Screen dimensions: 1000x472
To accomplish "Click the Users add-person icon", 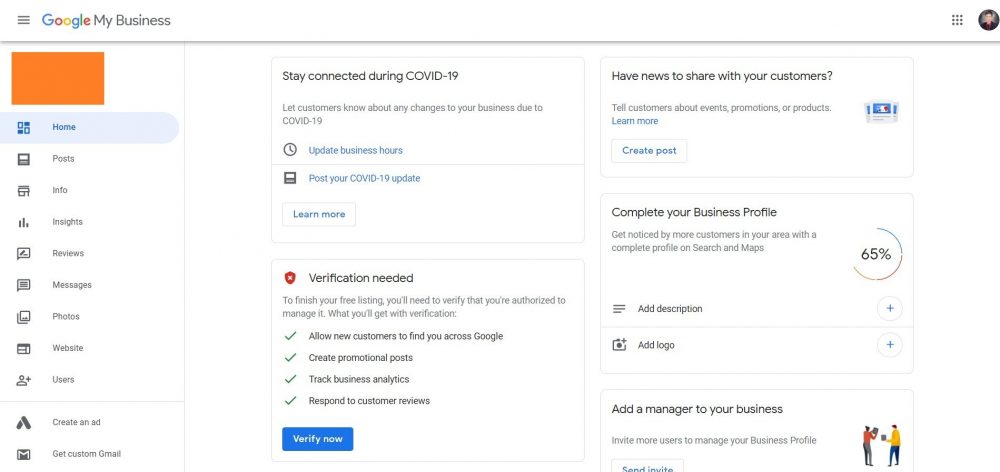I will point(24,380).
